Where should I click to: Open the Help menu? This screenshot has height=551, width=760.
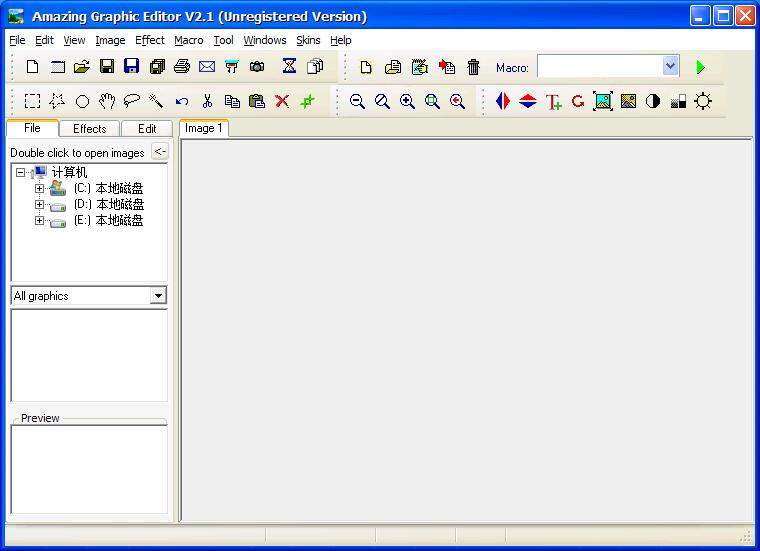(341, 40)
